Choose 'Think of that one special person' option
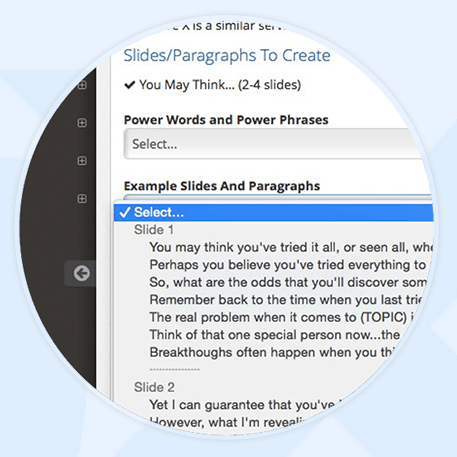The image size is (457, 457). click(275, 335)
